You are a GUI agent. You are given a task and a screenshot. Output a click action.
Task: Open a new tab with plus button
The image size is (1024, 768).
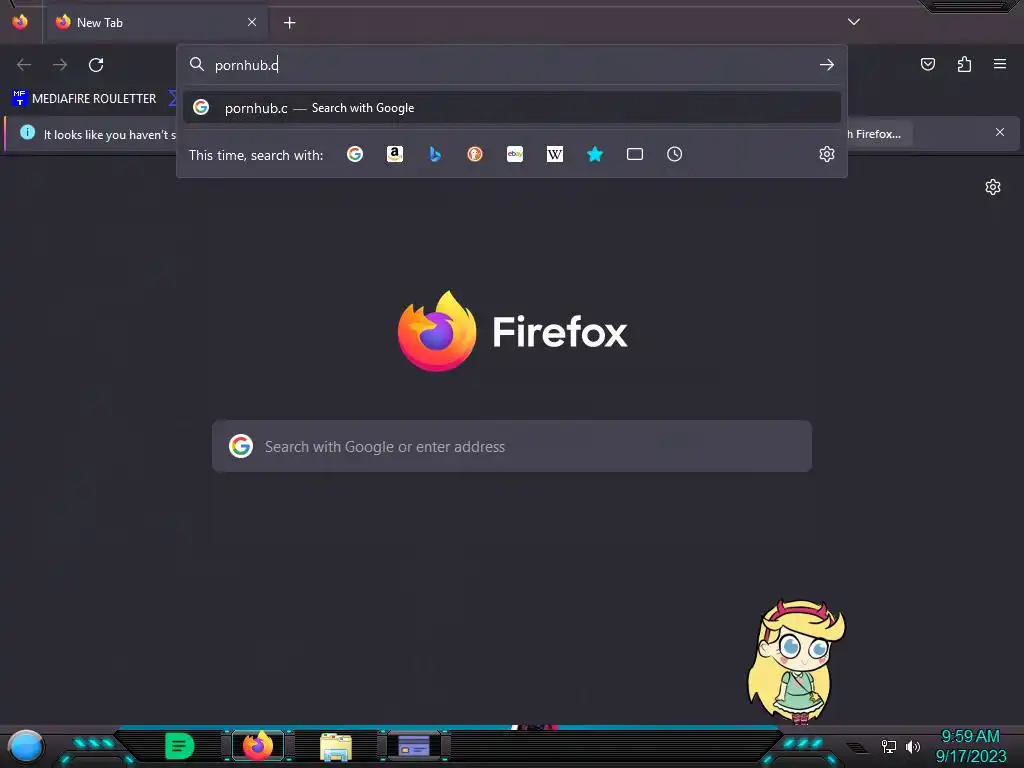[x=289, y=23]
